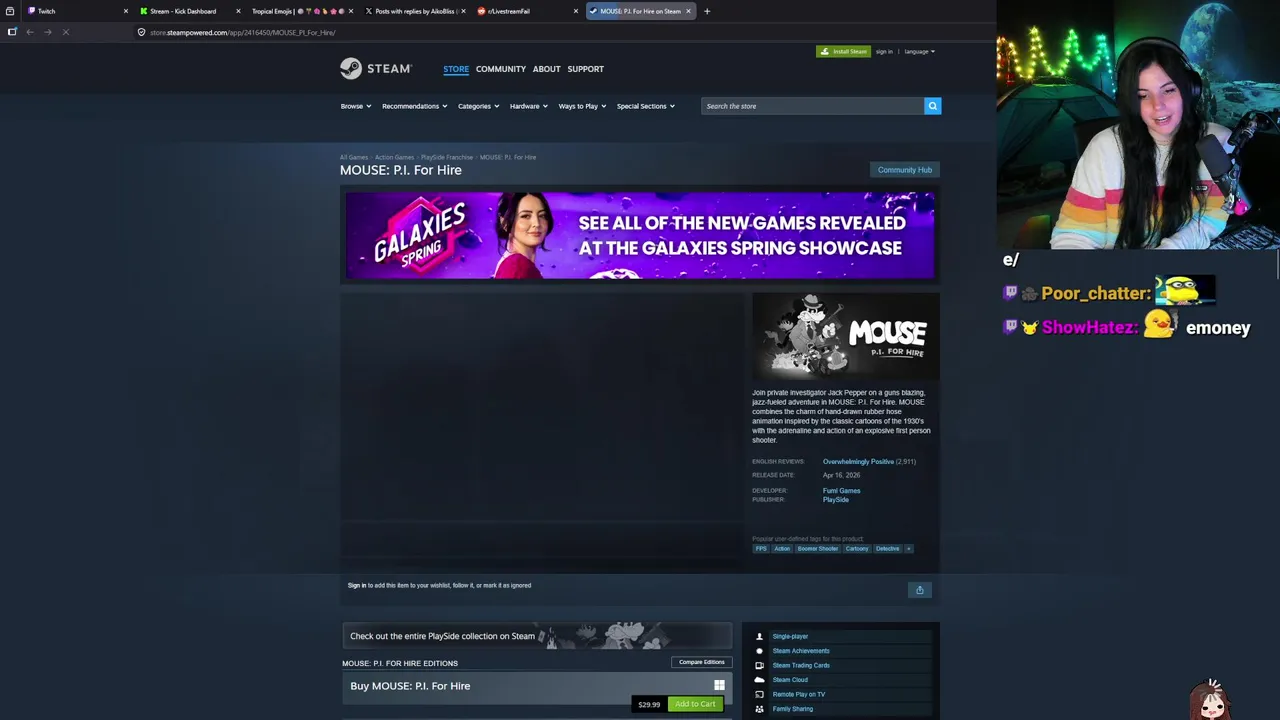Click the plus button to add tags

(908, 549)
